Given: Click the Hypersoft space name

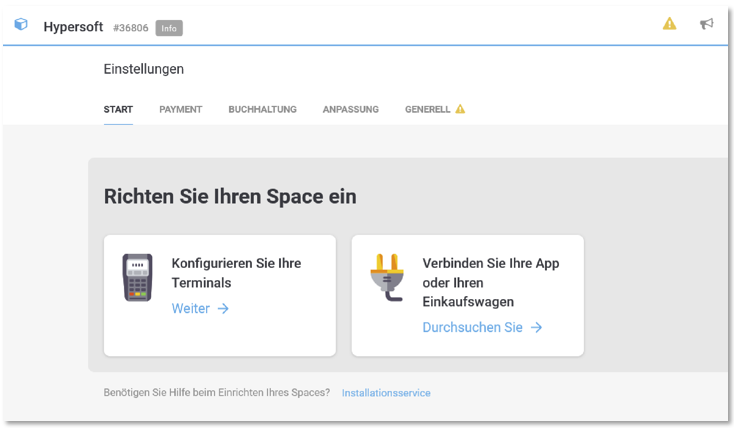Looking at the screenshot, I should (73, 27).
